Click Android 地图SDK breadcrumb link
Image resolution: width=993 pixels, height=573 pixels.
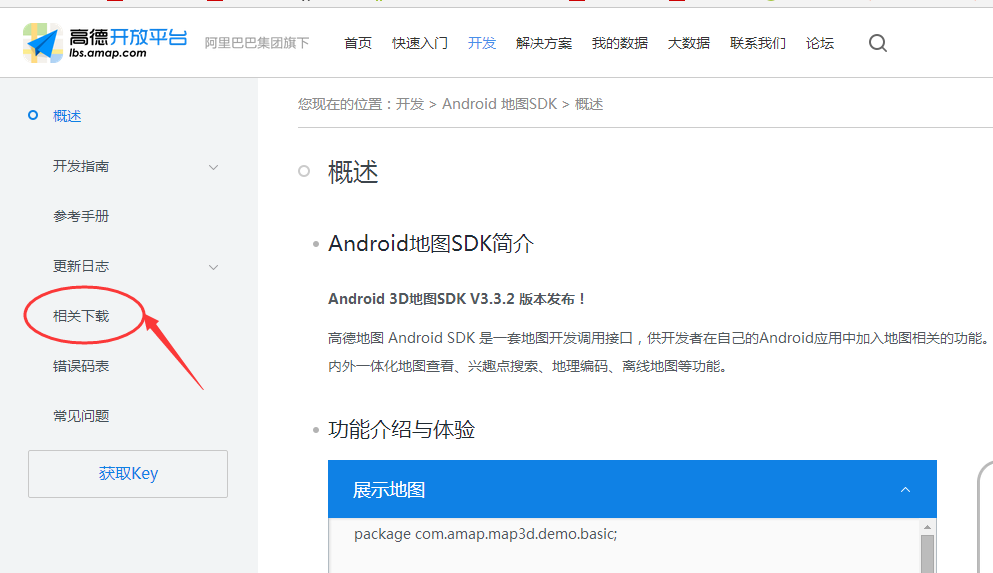(x=500, y=104)
